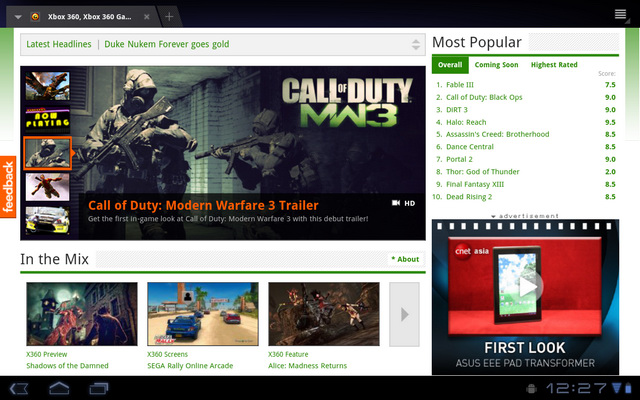Open Final Fantasy XIII entry
The width and height of the screenshot is (640, 400).
tap(475, 184)
